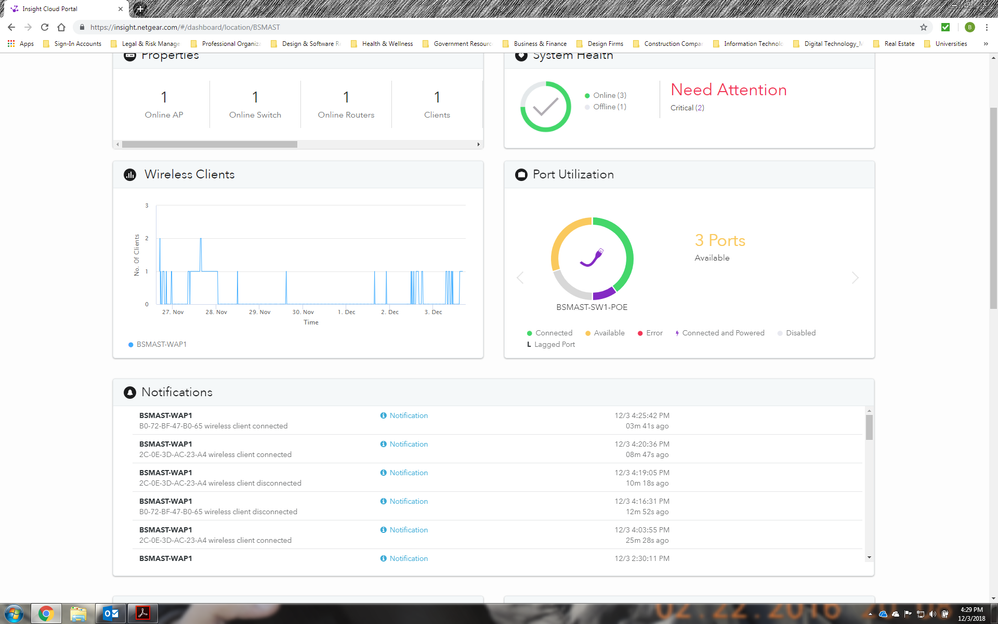Toggle the Disabled legend item
Image resolution: width=998 pixels, height=624 pixels.
[796, 333]
